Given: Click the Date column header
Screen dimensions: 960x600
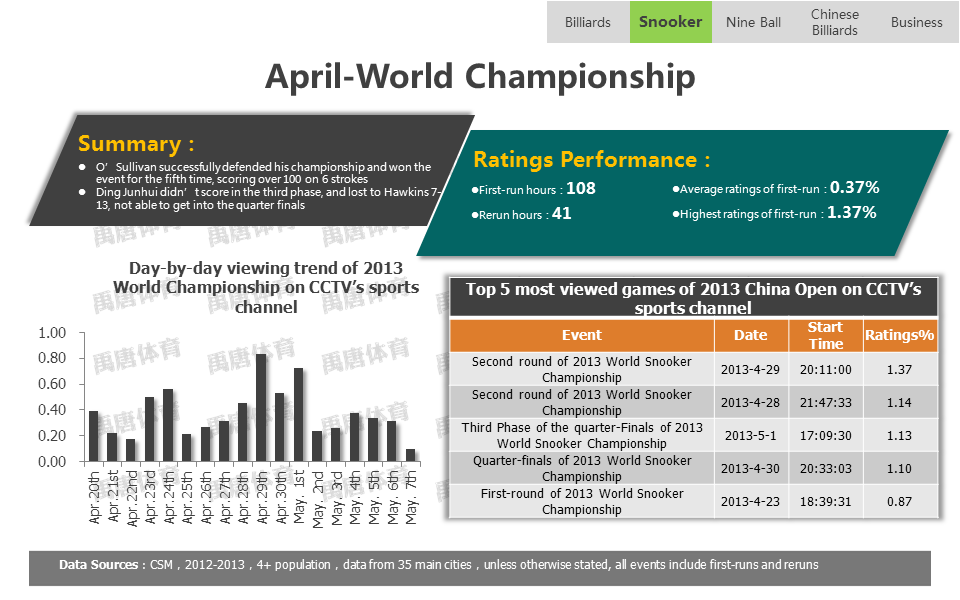Looking at the screenshot, I should tap(750, 335).
